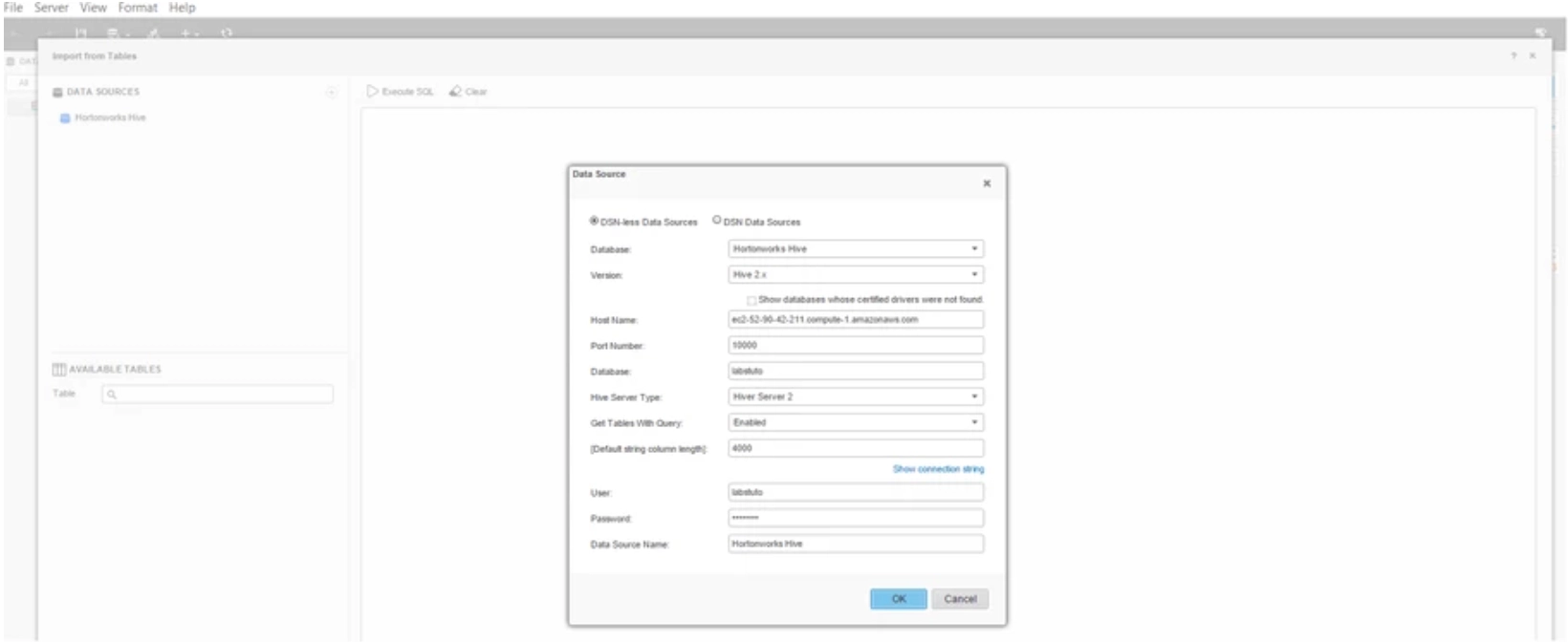This screenshot has height=642, width=1568.
Task: Click the plus add icon in the main toolbar
Action: tap(186, 33)
